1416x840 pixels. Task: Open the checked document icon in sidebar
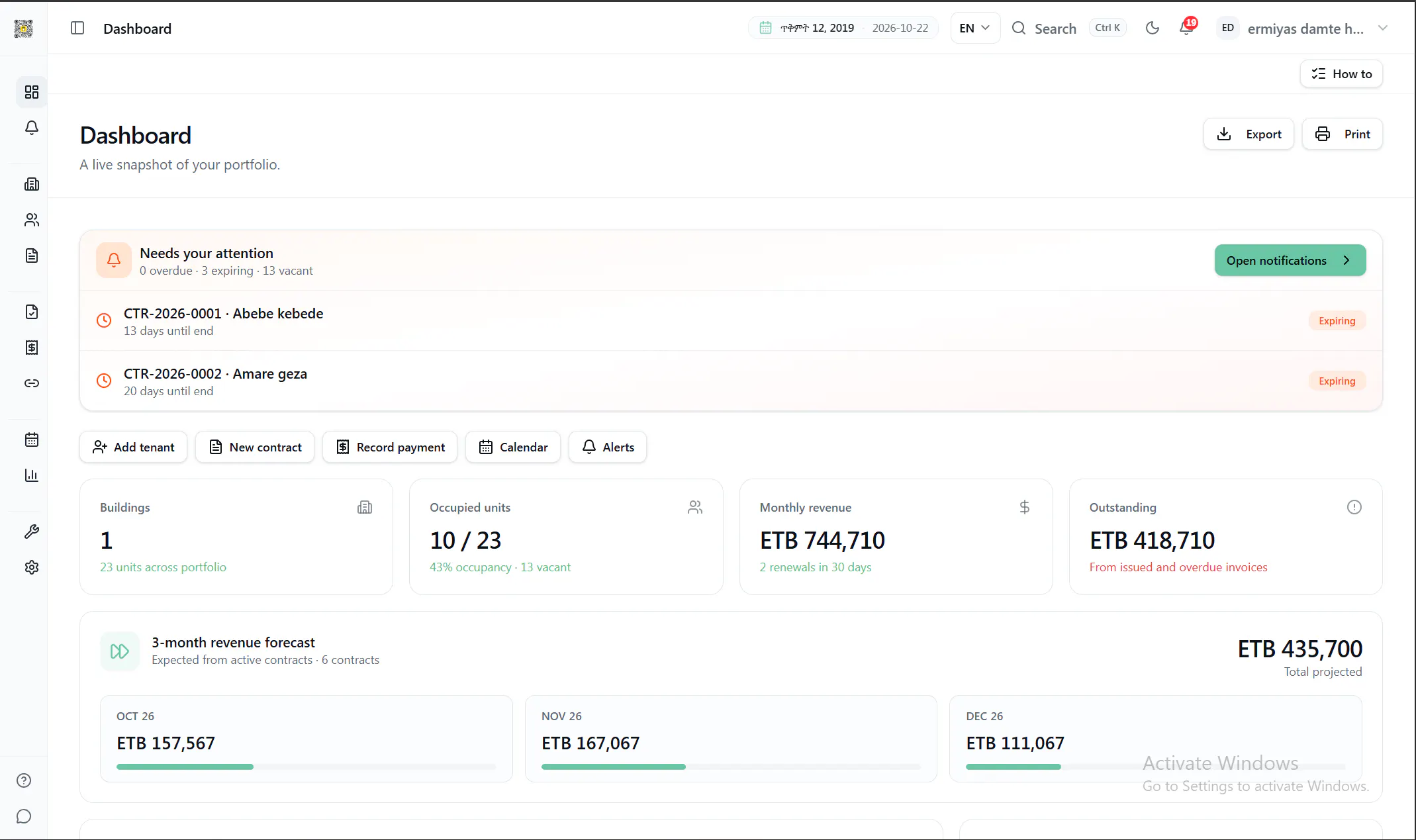32,312
